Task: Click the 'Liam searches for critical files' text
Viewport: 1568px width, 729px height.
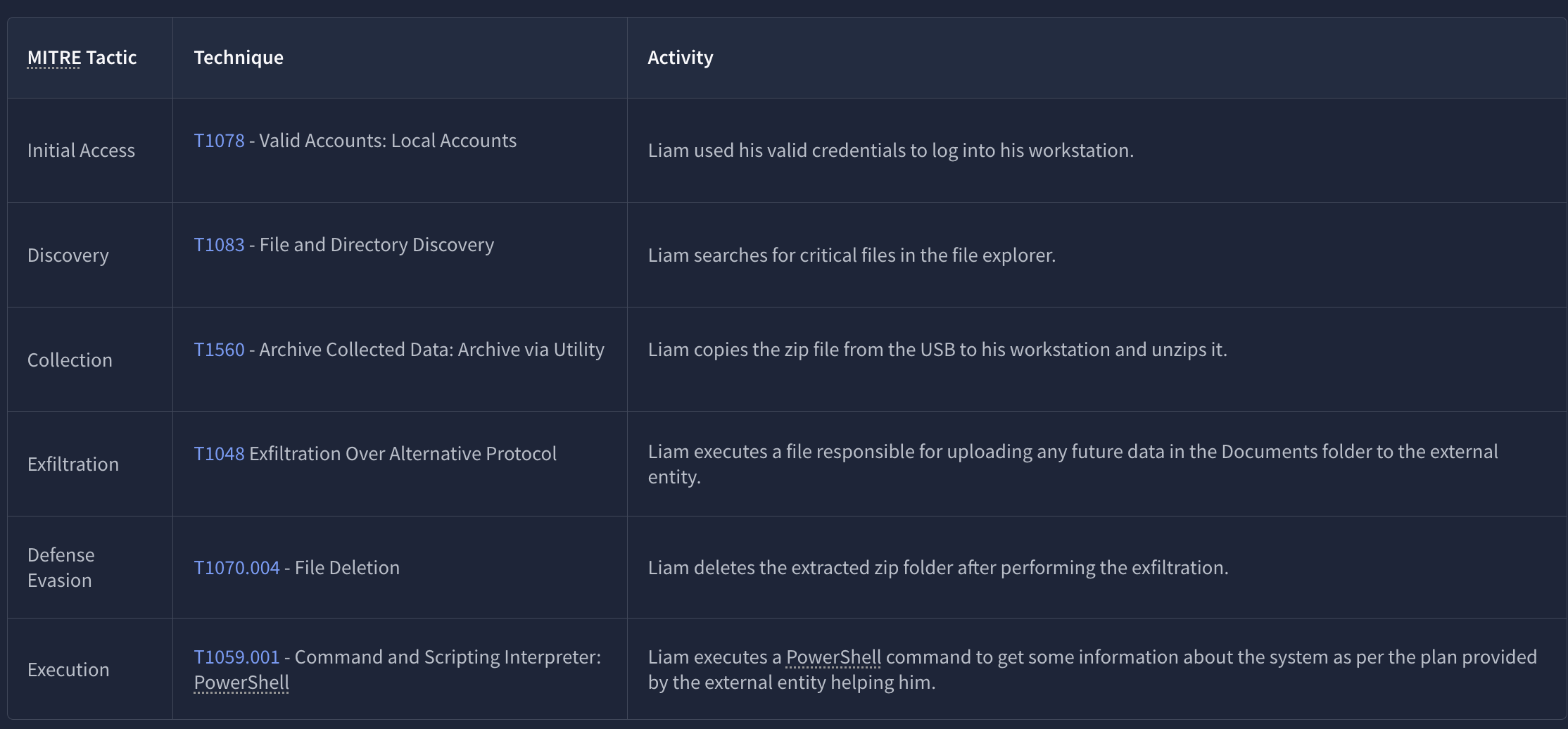Action: click(x=852, y=255)
